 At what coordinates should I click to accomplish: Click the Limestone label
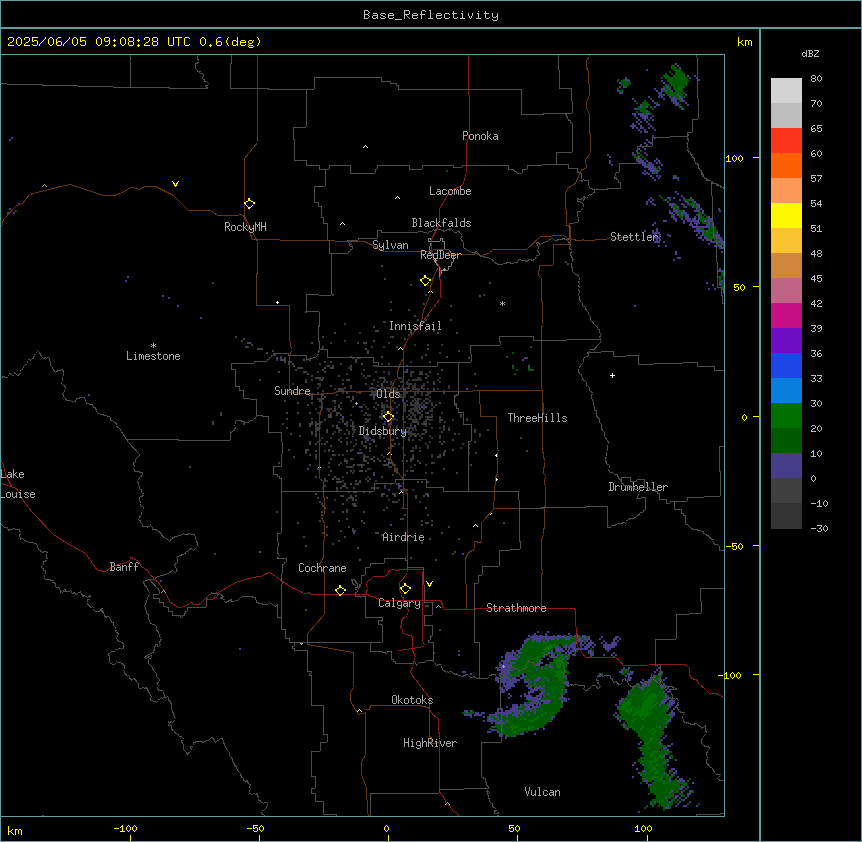point(153,356)
